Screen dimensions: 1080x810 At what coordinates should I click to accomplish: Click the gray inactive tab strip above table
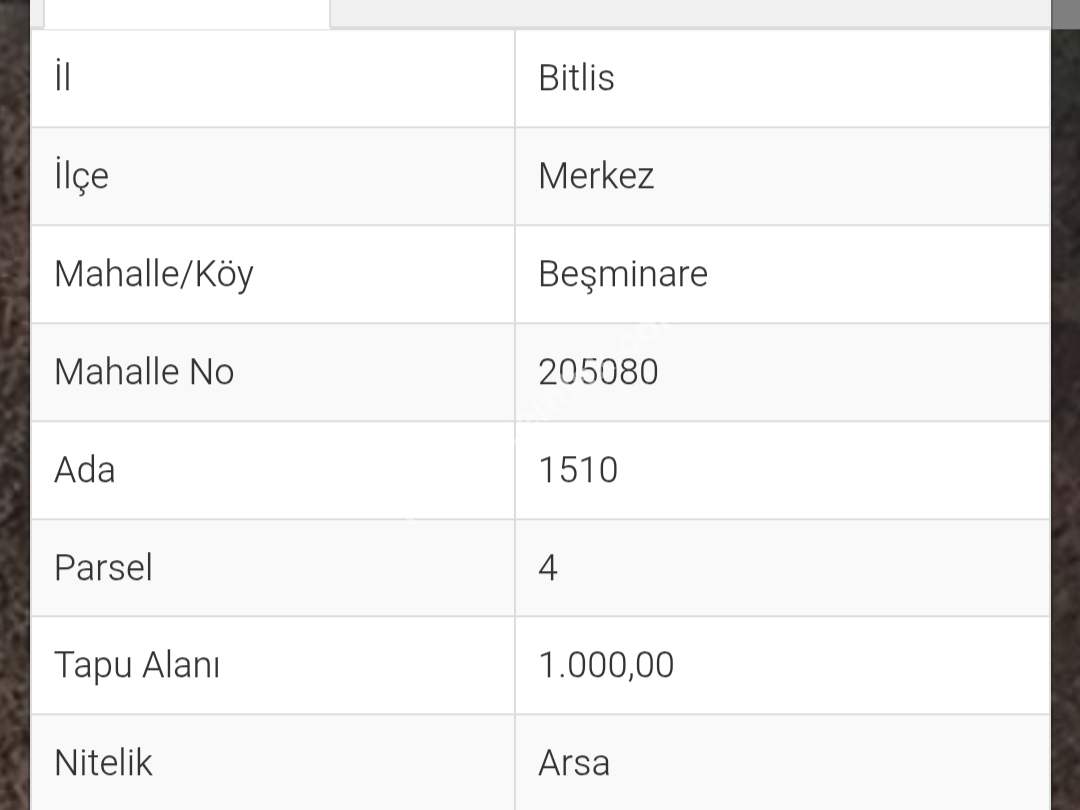tap(690, 13)
